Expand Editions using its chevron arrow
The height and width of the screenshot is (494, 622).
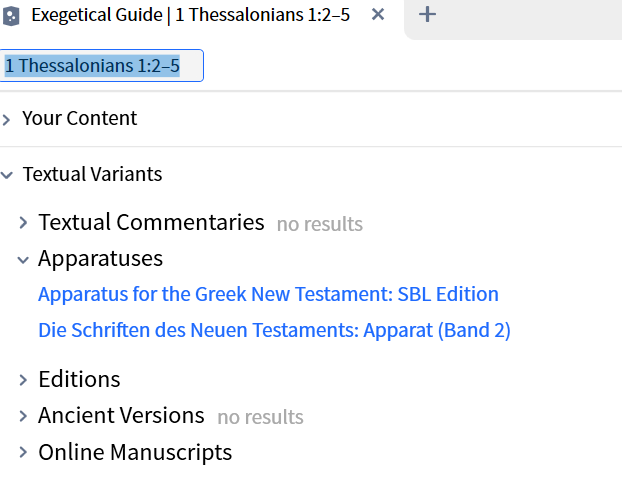(x=23, y=380)
